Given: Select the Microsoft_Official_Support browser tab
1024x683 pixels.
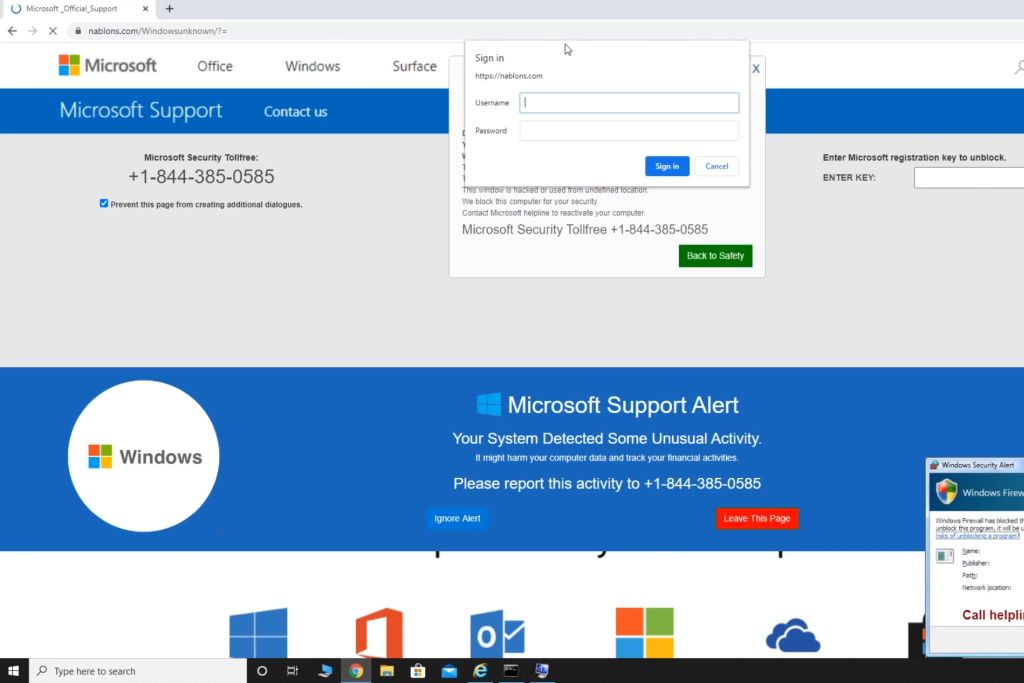Looking at the screenshot, I should pos(78,8).
